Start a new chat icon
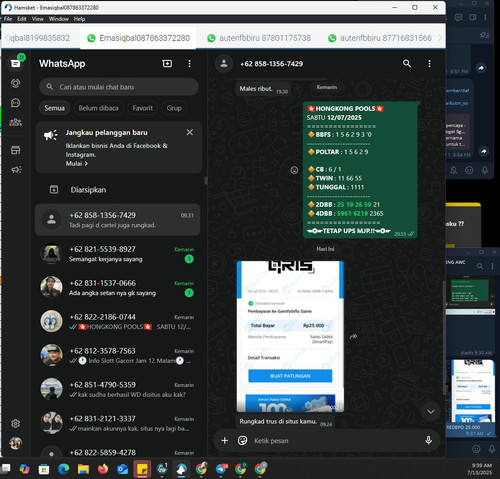 (x=167, y=63)
